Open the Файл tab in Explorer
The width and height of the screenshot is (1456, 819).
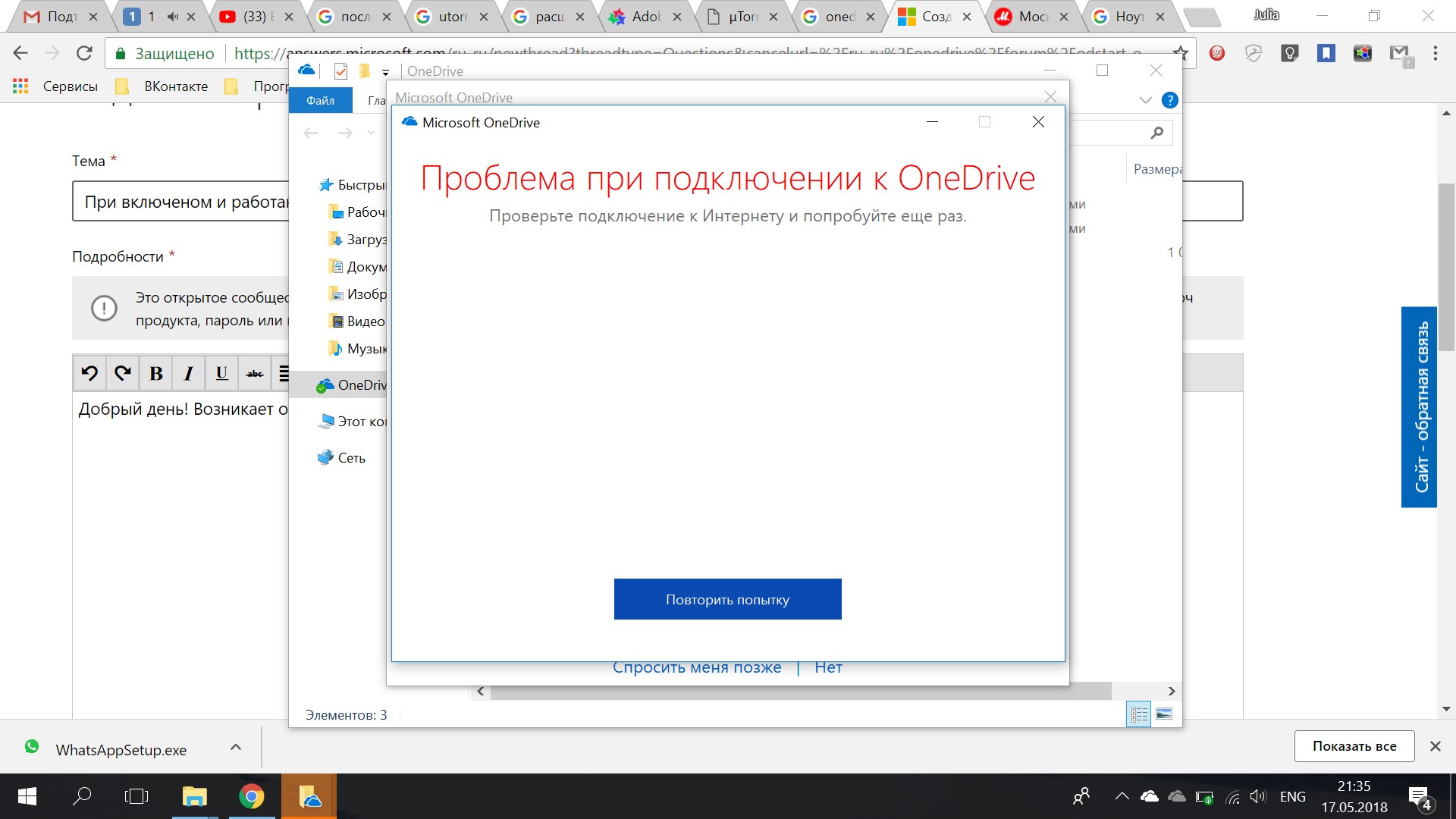(x=320, y=100)
